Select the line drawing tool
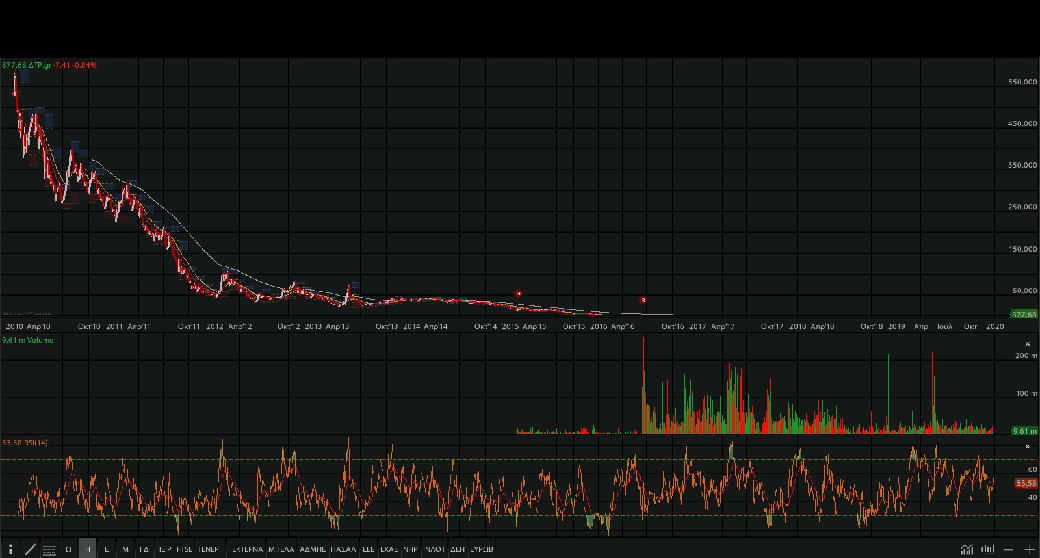Screen dimensions: 1040x558 tap(29, 549)
